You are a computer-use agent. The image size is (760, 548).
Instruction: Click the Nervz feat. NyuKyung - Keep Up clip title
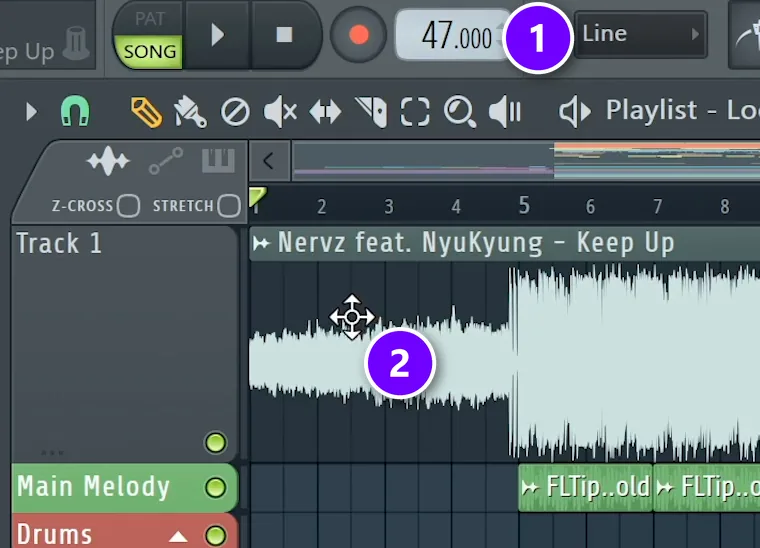(x=476, y=243)
